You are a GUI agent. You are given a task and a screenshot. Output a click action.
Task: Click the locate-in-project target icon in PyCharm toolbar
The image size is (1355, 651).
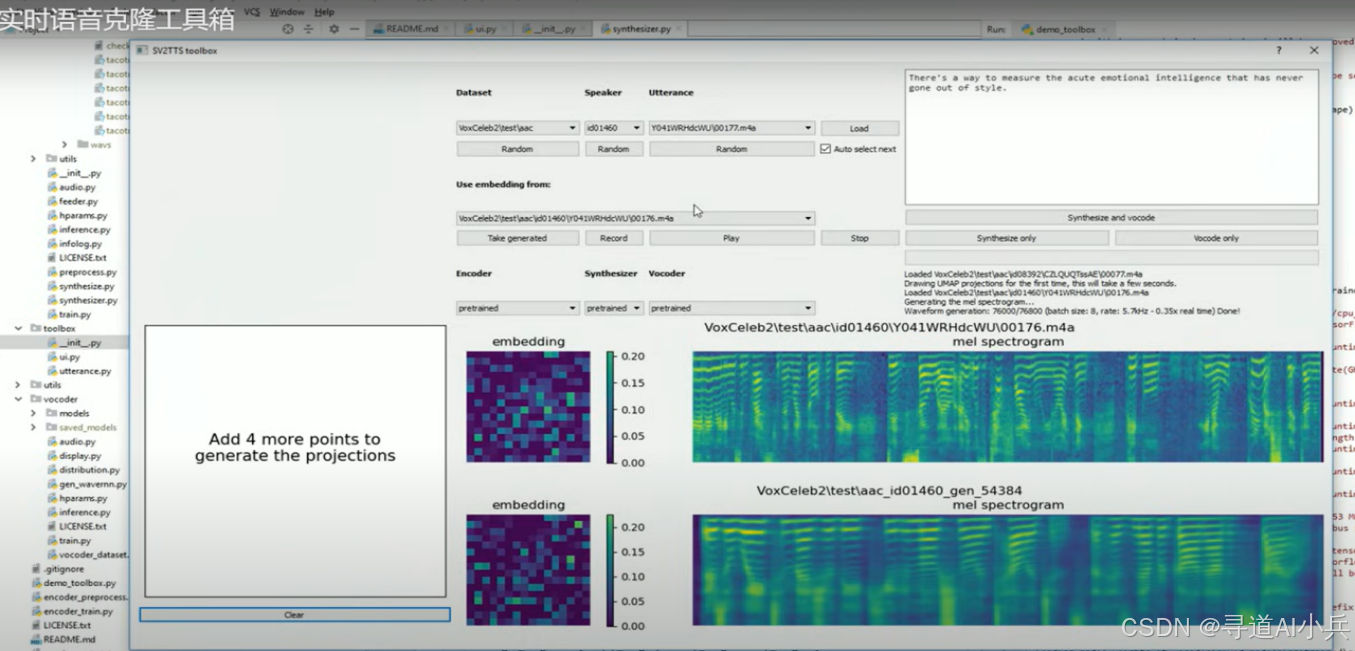pyautogui.click(x=288, y=29)
